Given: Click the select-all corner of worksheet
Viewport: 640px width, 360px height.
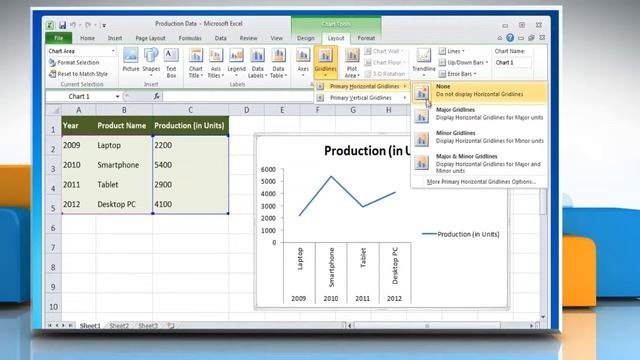Looking at the screenshot, I should point(53,110).
